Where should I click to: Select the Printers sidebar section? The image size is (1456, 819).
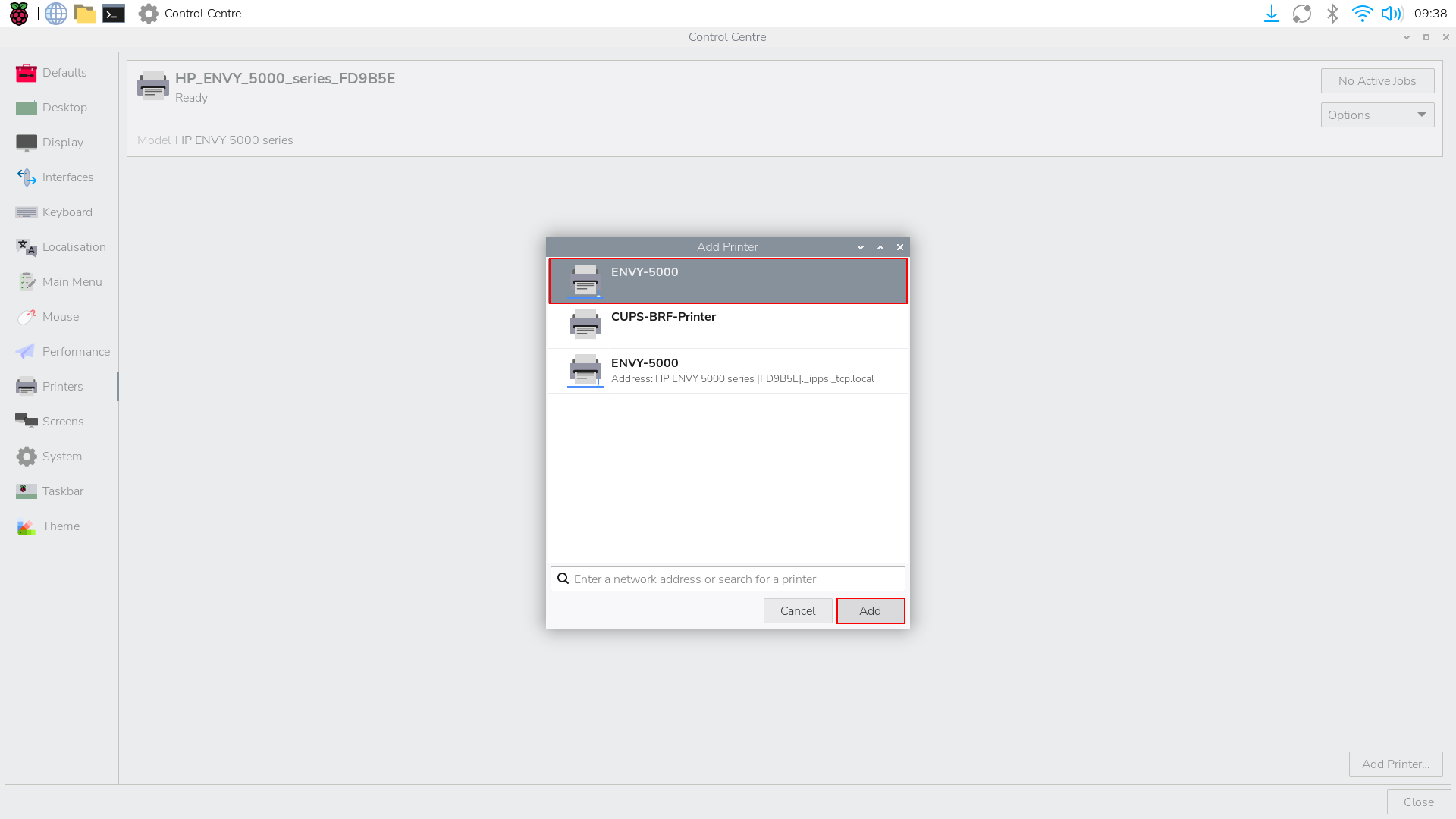click(62, 387)
